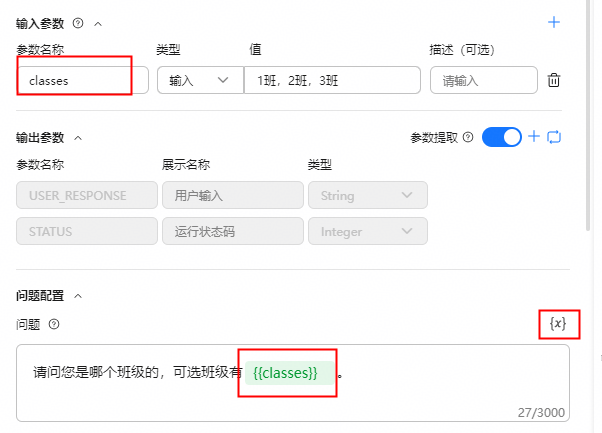The image size is (602, 433).
Task: Open help tooltip next to 输入参数
Action: click(x=78, y=23)
